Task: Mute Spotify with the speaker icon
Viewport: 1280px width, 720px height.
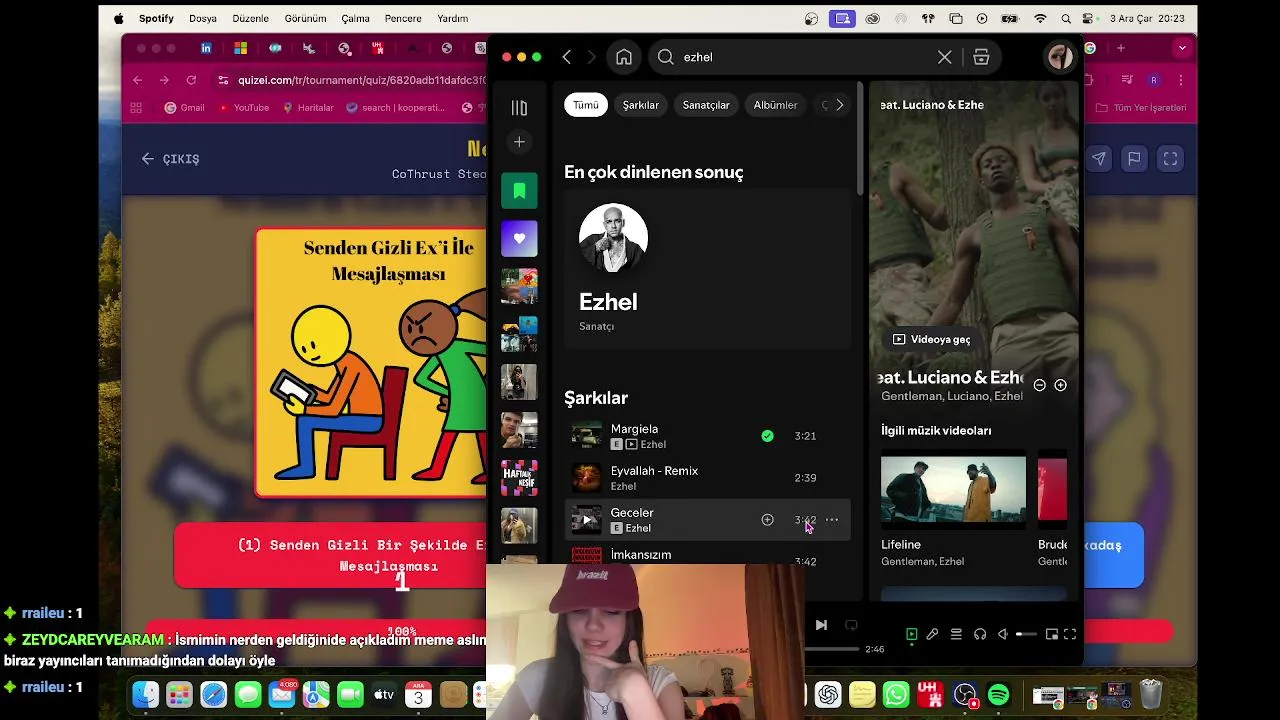Action: pyautogui.click(x=1002, y=634)
